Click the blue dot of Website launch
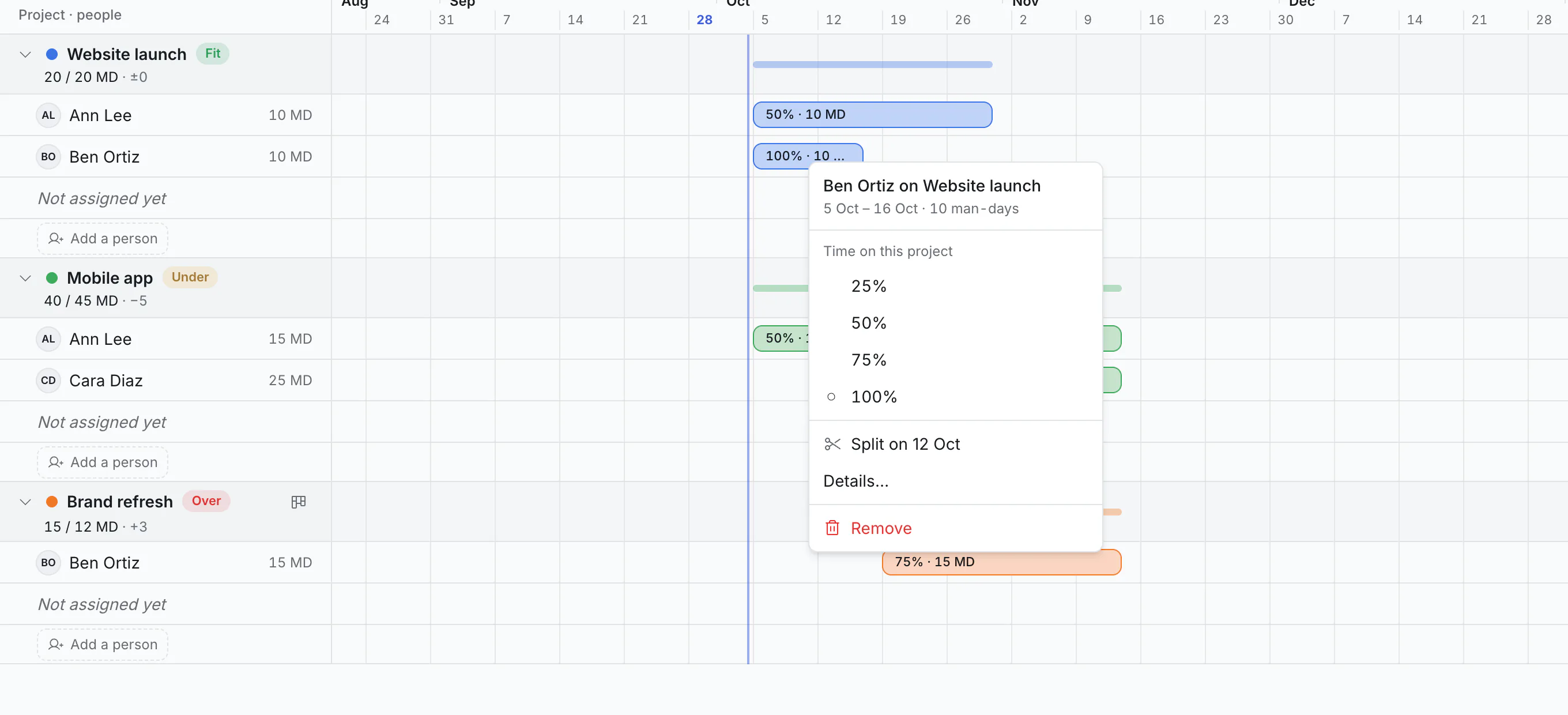 52,54
